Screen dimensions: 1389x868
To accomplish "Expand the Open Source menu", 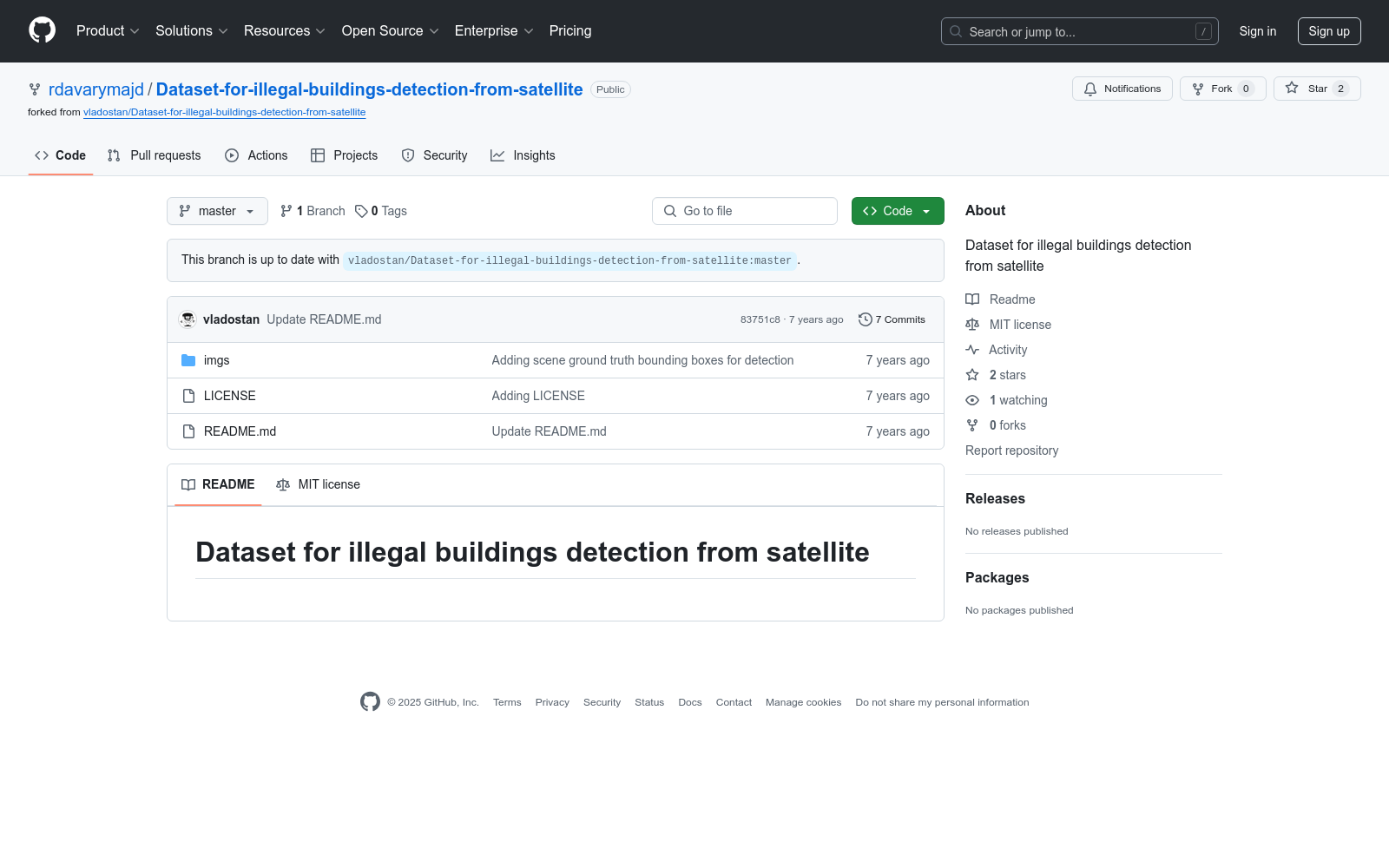I will click(x=391, y=31).
